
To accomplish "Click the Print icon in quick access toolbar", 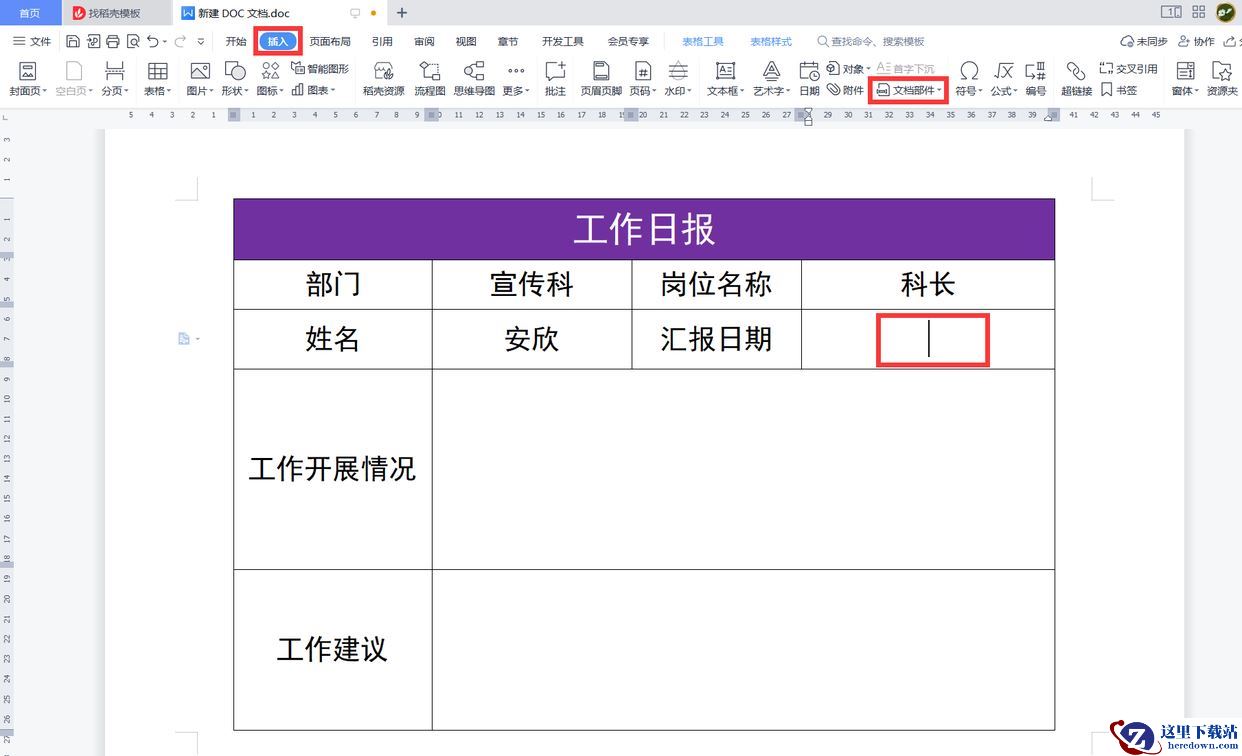I will [113, 41].
